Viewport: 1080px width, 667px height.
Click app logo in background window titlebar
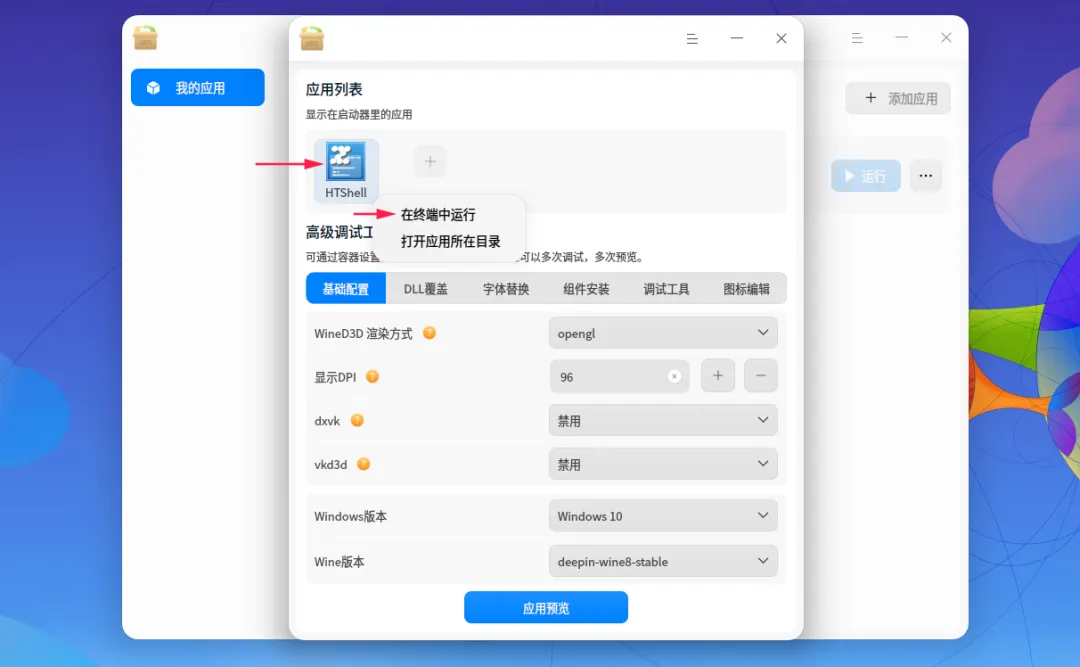[x=145, y=38]
